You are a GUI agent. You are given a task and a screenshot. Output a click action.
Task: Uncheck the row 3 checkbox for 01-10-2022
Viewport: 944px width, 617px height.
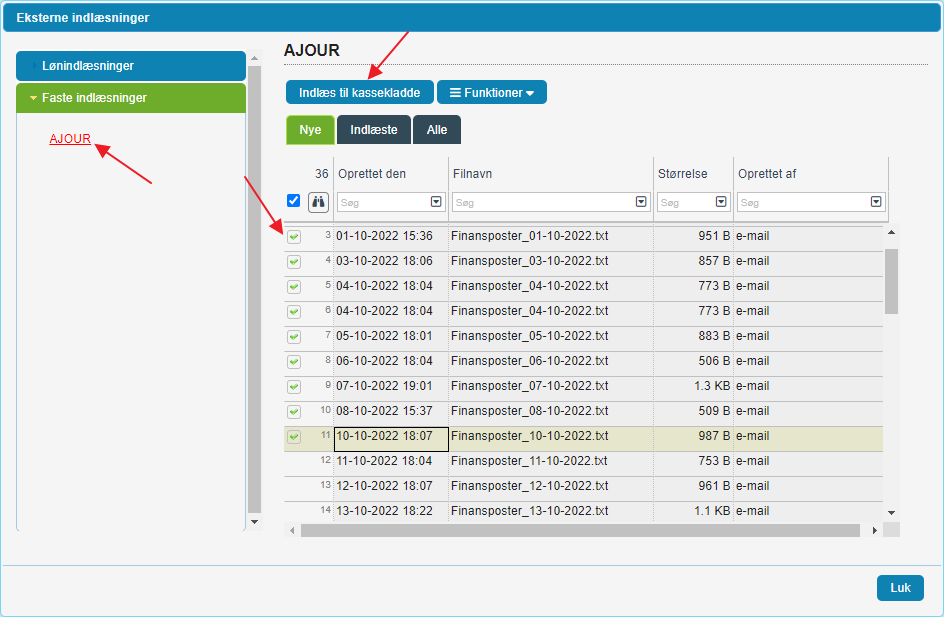click(x=294, y=237)
